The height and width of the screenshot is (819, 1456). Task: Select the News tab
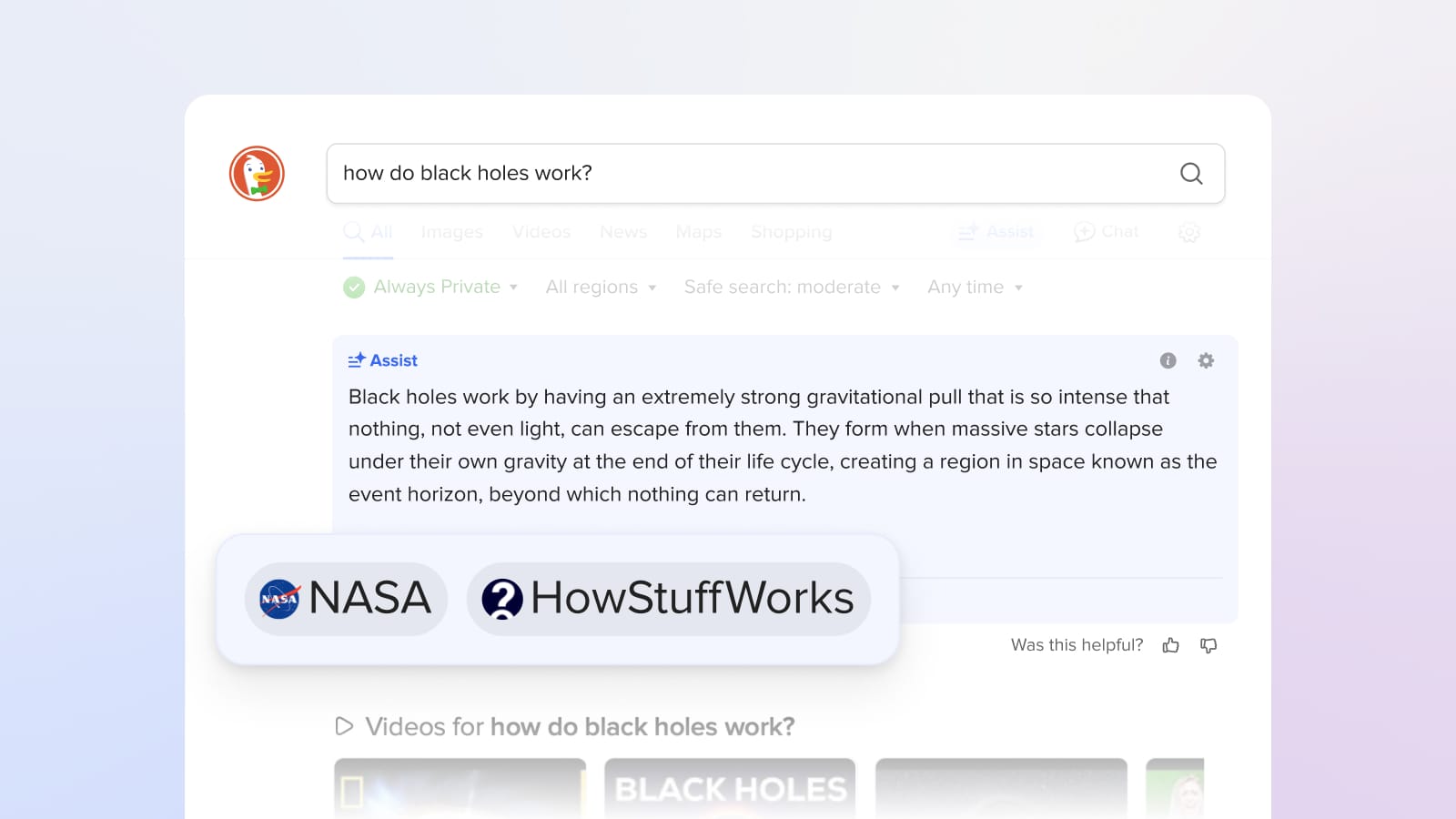tap(623, 232)
